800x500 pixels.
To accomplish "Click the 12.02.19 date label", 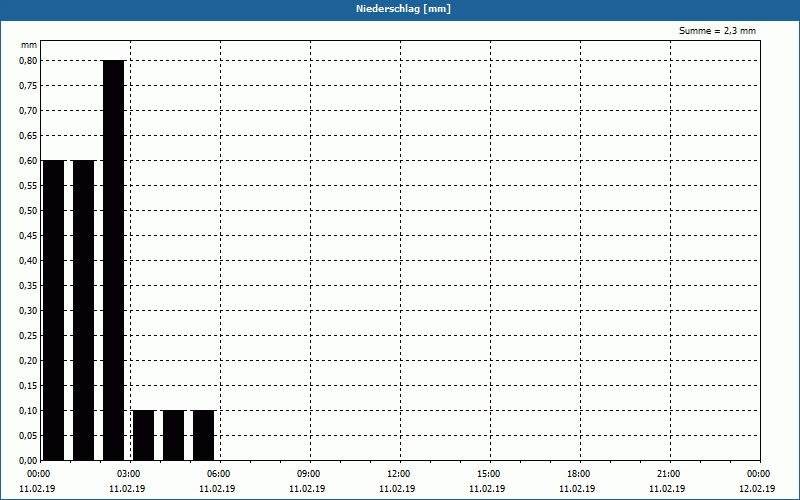I will (757, 489).
